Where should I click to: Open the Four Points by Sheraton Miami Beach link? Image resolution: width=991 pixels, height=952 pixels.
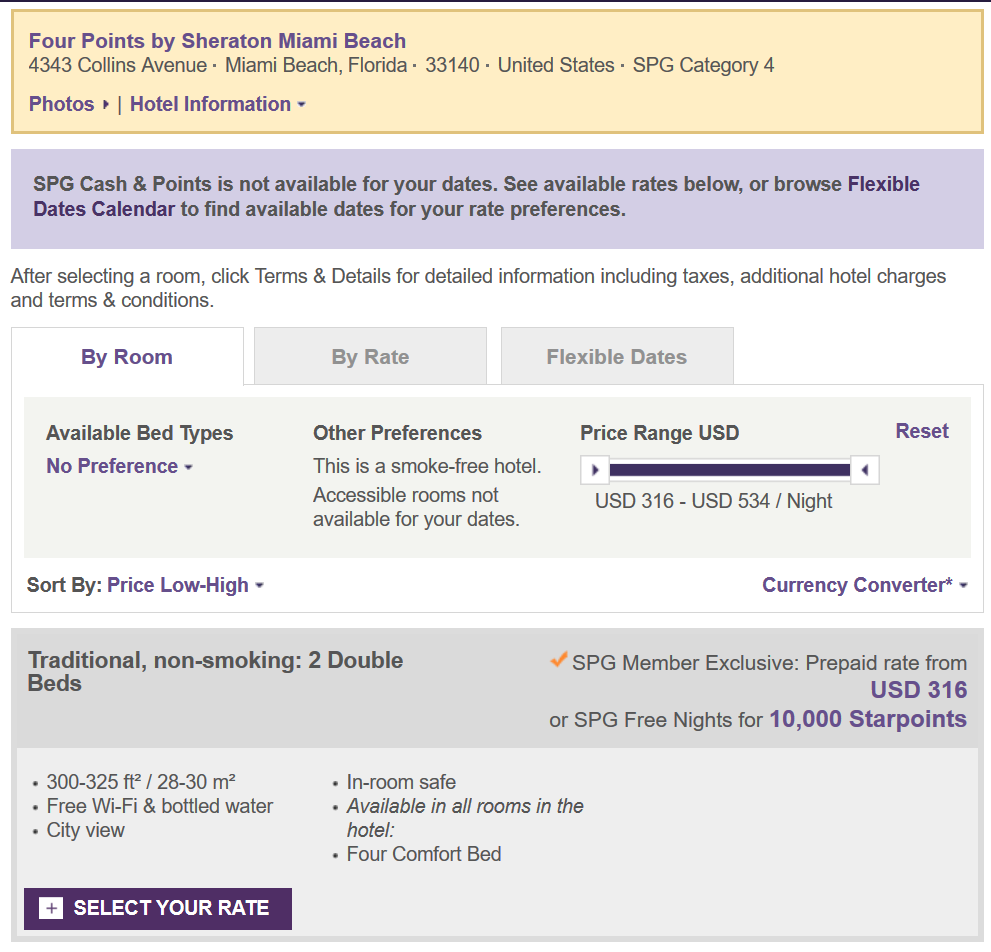(217, 41)
